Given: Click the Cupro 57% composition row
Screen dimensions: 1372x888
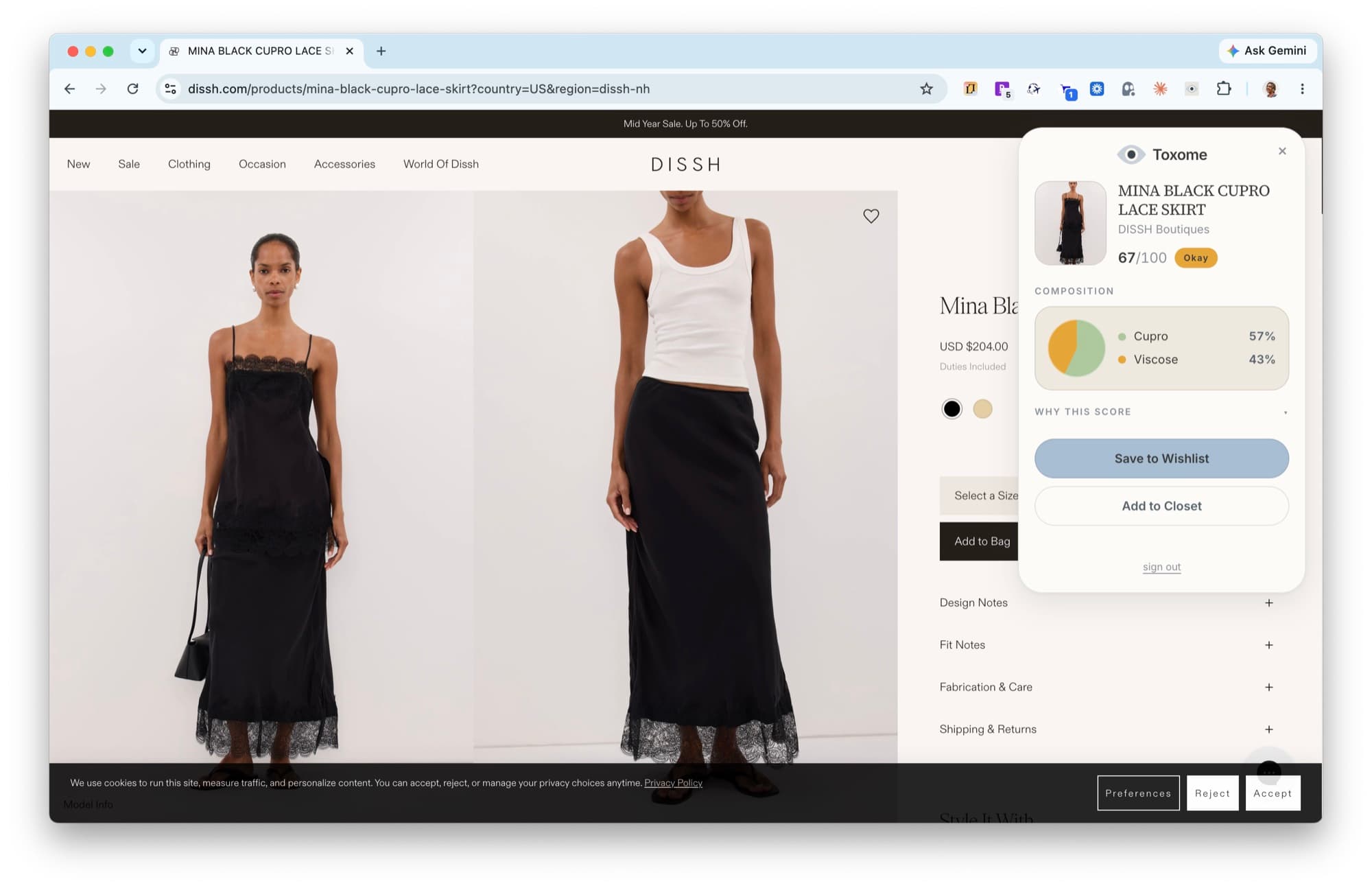Looking at the screenshot, I should (1196, 336).
